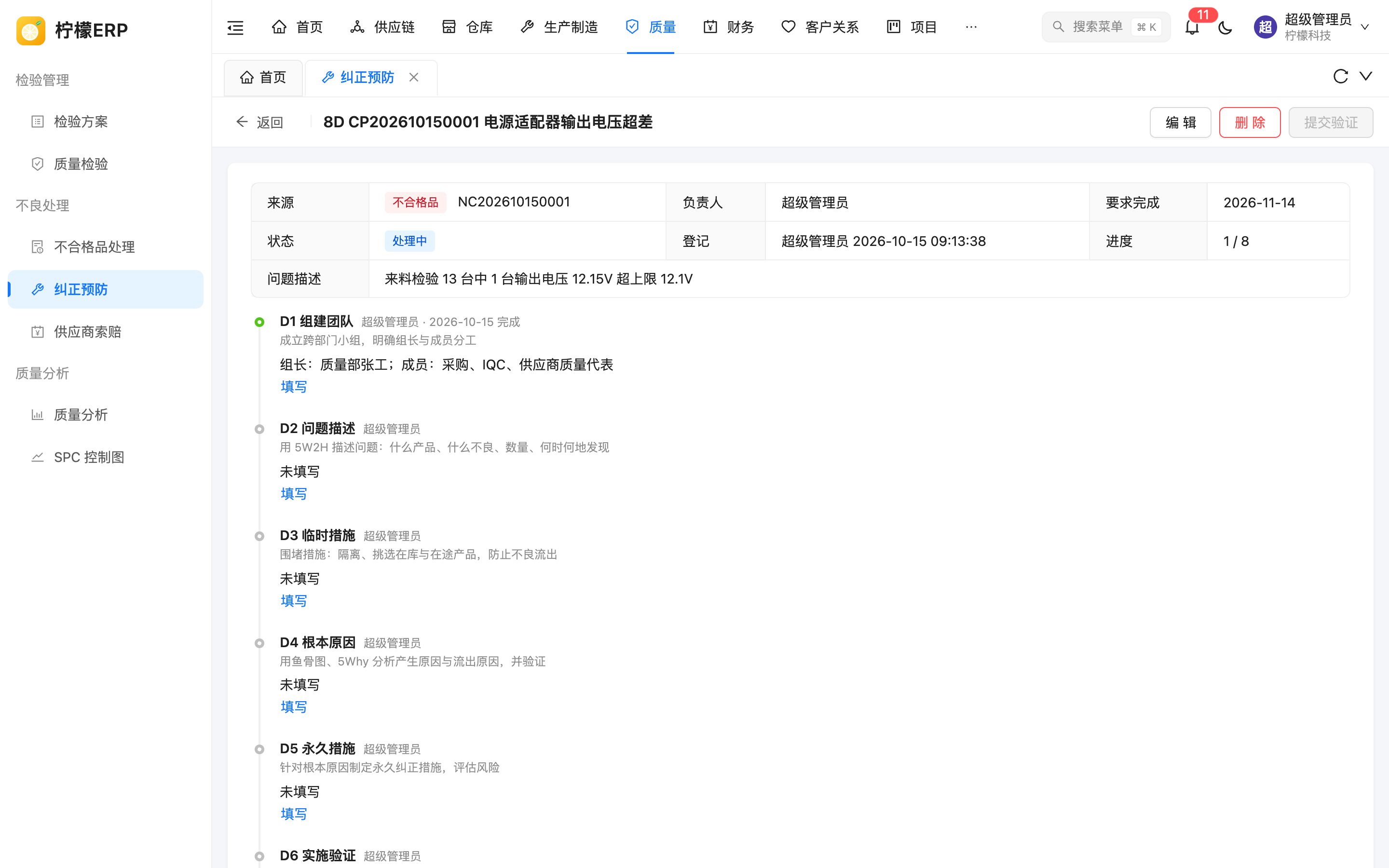This screenshot has height=868, width=1389.
Task: Open 不合格品处理 in the sidebar
Action: tap(106, 247)
